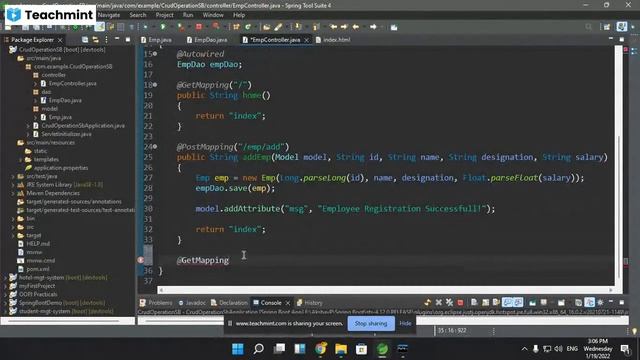Click the error marker beside @GetMapping line
The image size is (640, 360).
[x=140, y=260]
